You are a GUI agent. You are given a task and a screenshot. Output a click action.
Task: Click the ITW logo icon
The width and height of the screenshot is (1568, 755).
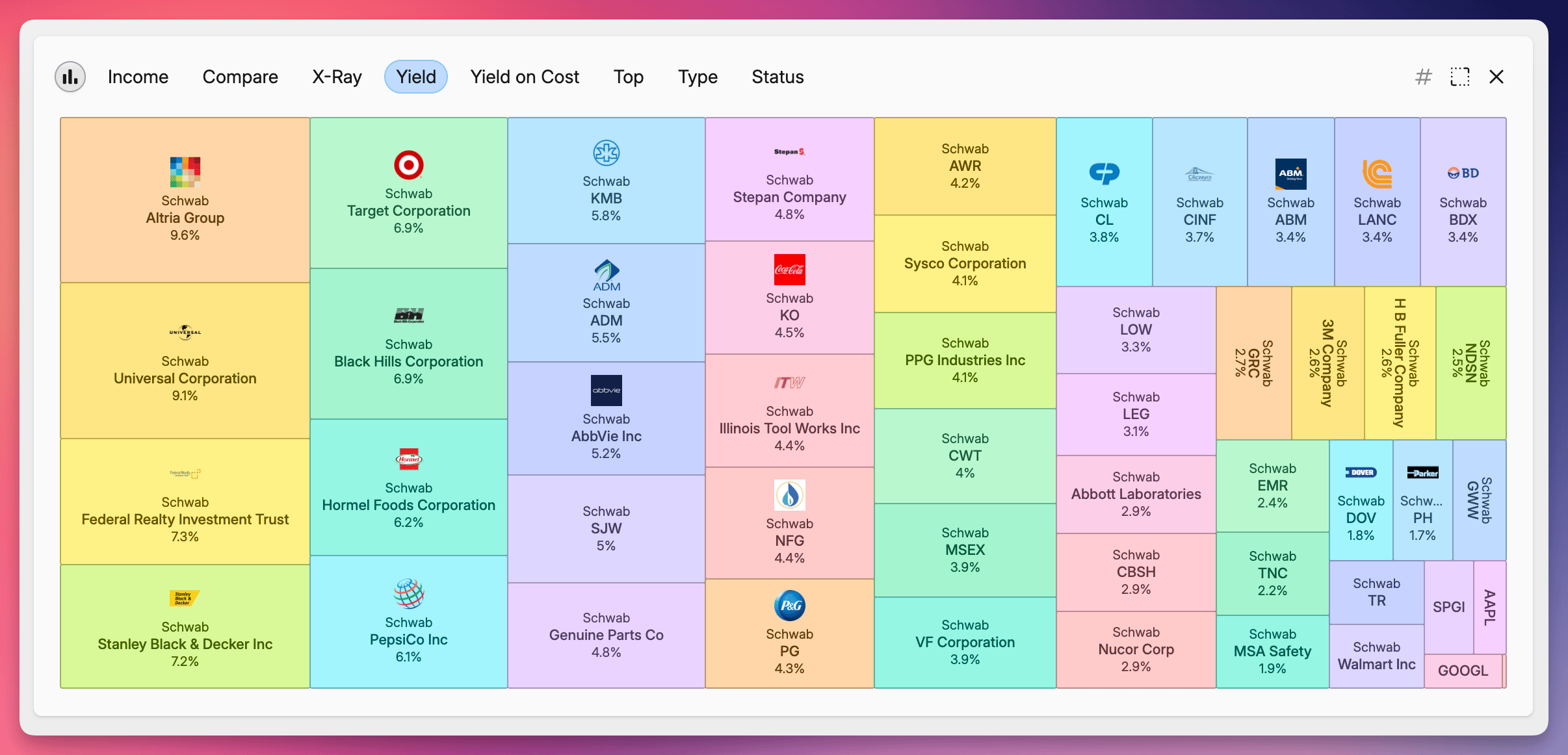(790, 383)
